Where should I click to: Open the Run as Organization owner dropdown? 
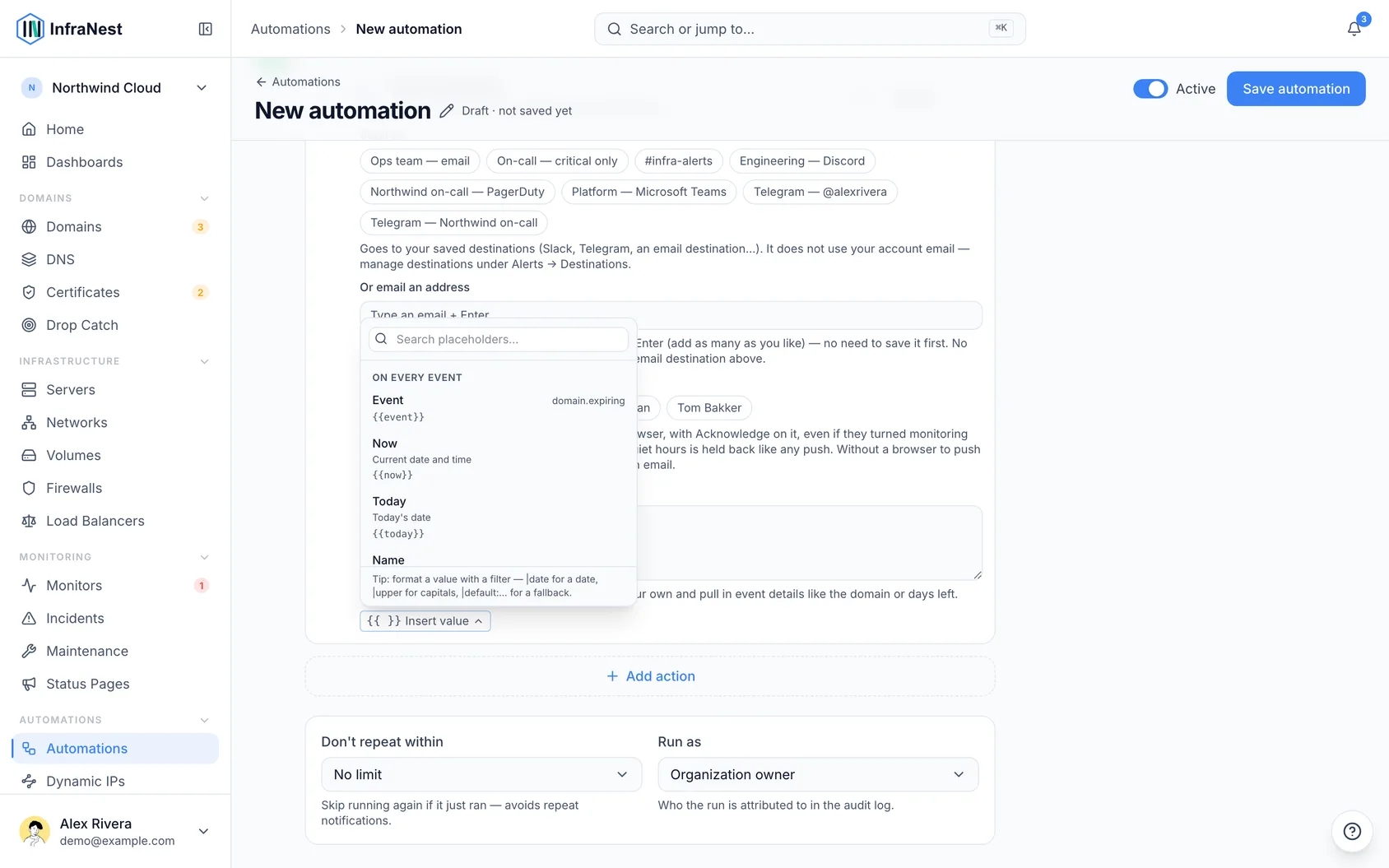point(818,774)
